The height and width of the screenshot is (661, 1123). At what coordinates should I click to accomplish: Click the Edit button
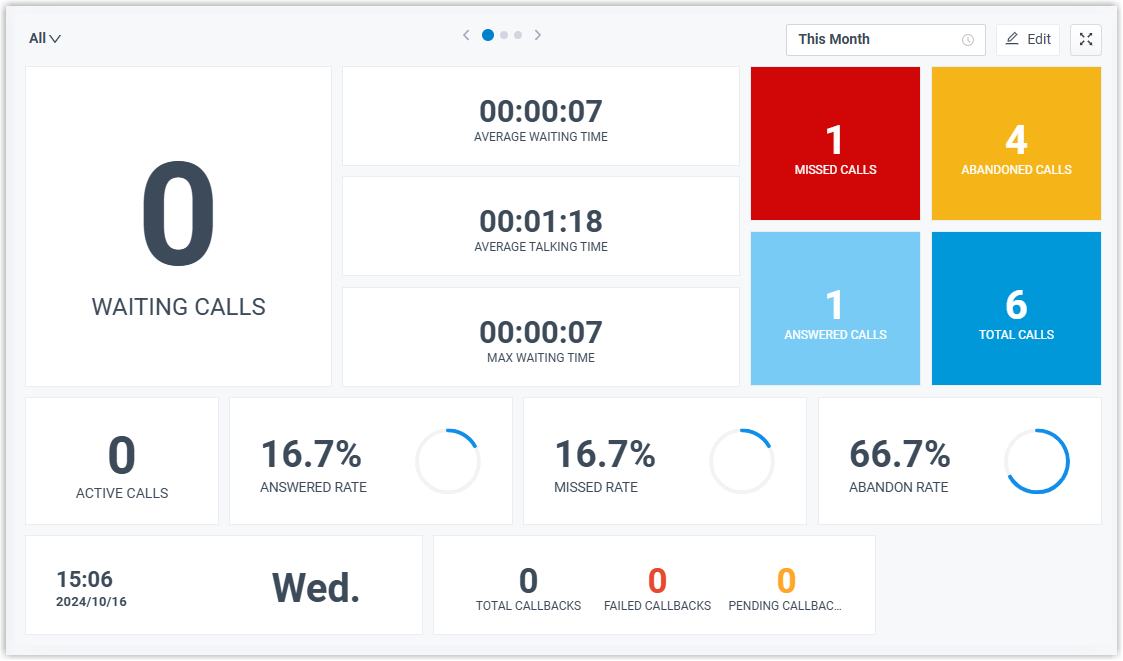(x=1028, y=39)
